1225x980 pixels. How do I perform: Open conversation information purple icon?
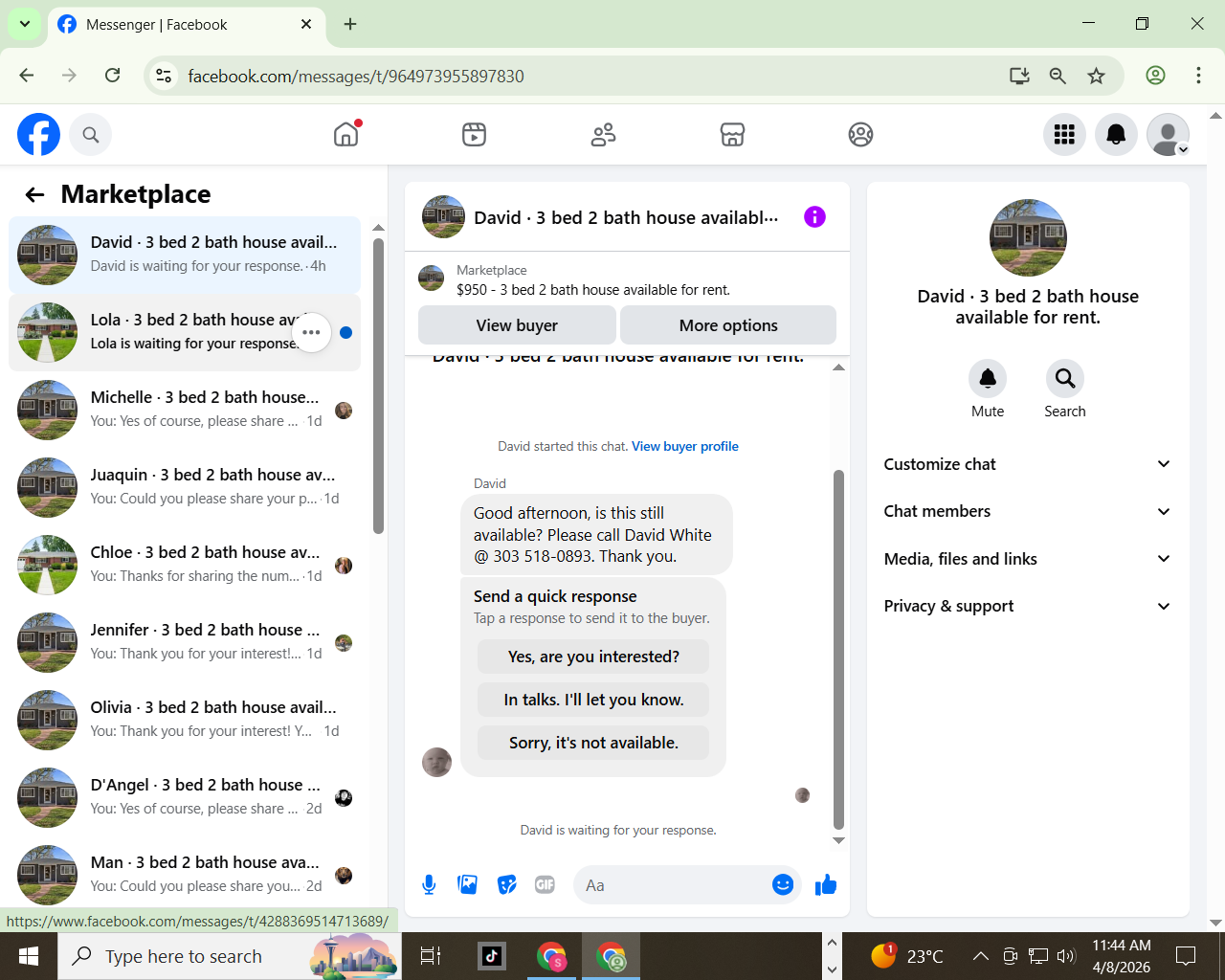point(814,217)
